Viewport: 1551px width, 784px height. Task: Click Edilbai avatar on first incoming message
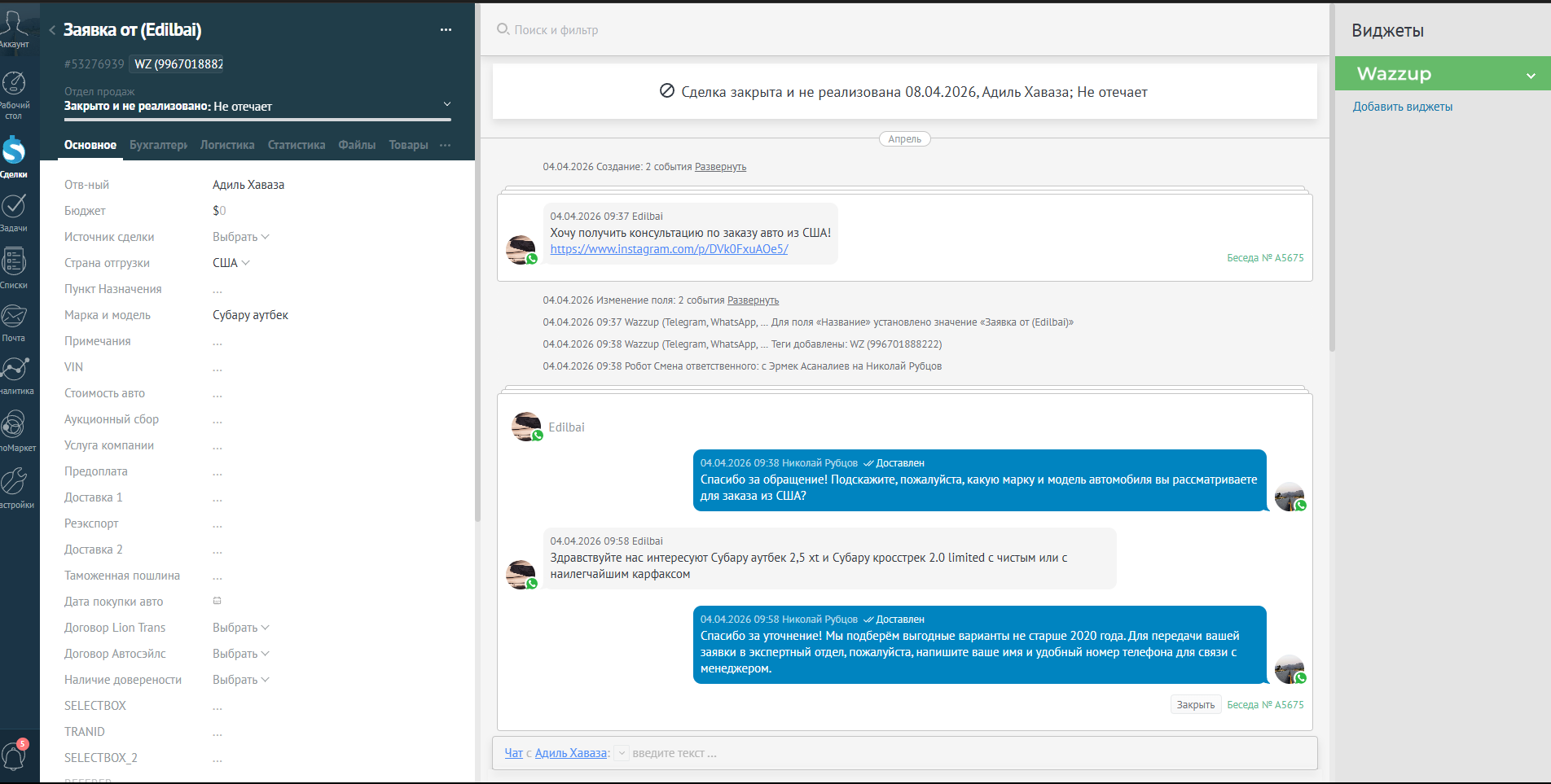[x=521, y=250]
